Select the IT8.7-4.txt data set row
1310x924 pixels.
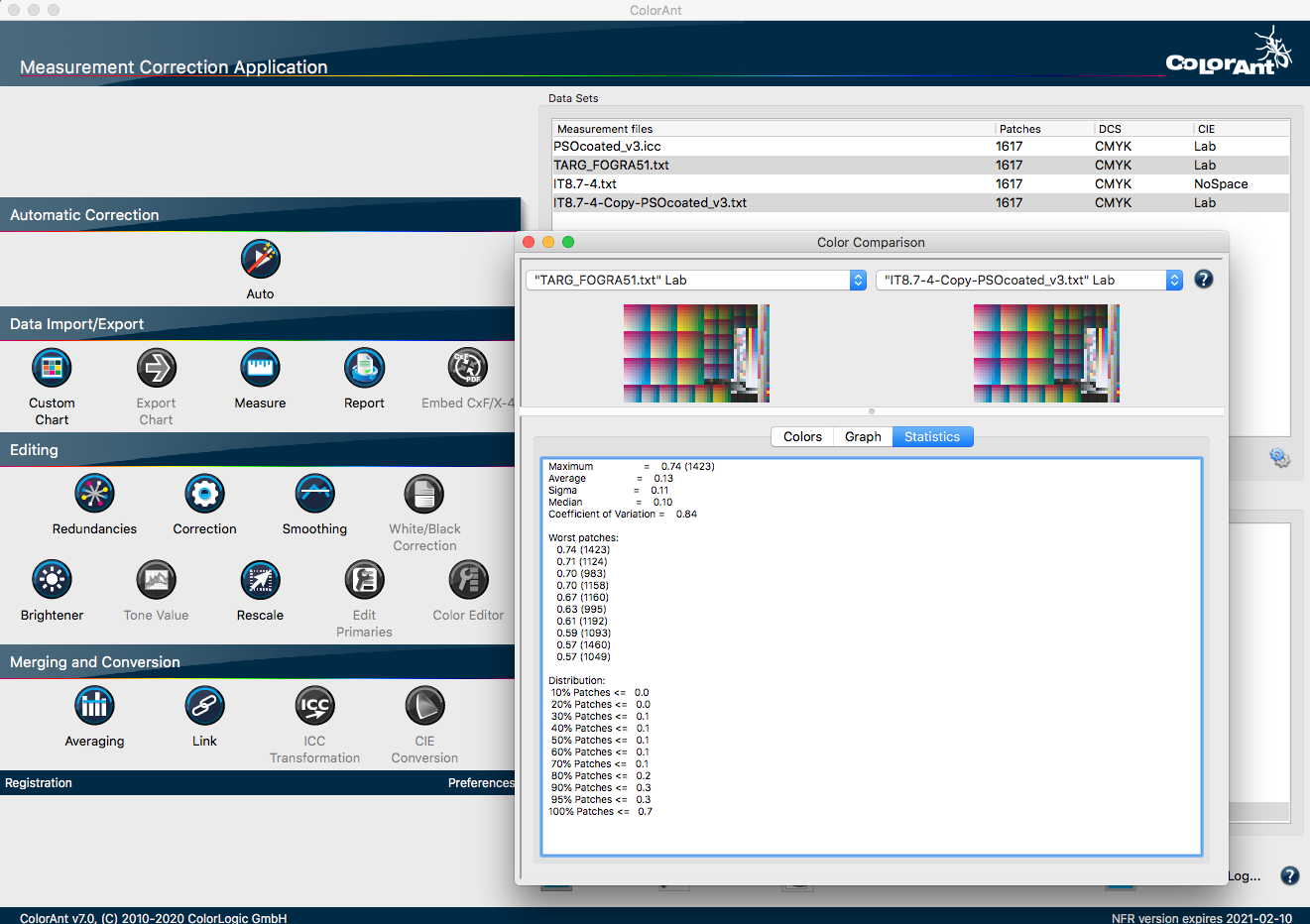pyautogui.click(x=920, y=184)
